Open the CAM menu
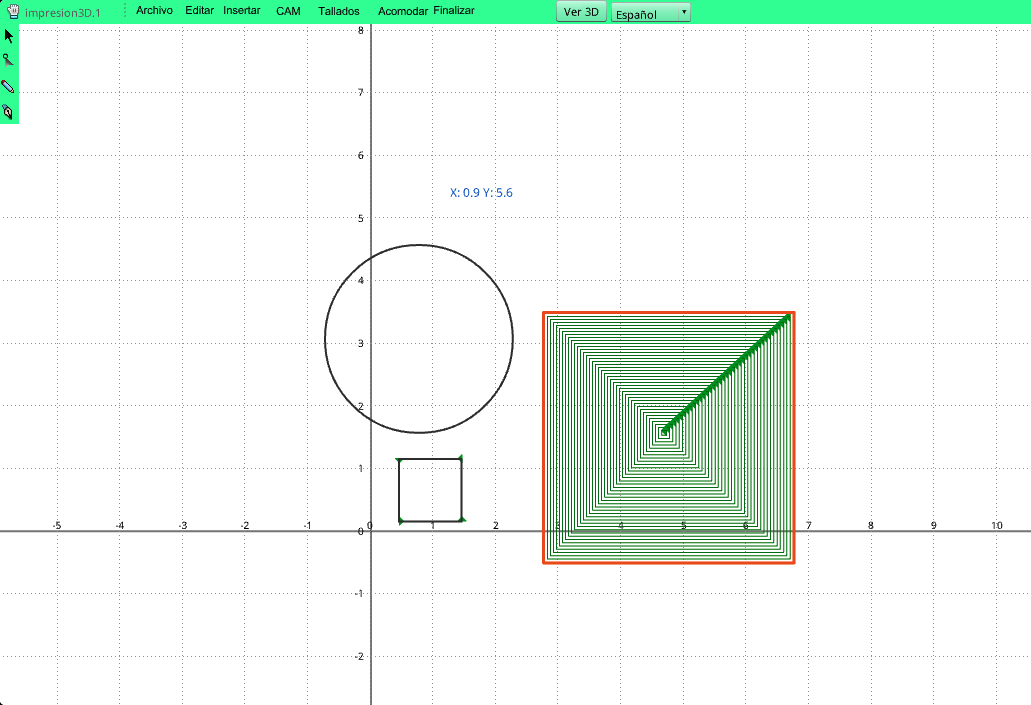The width and height of the screenshot is (1031, 705). pos(289,11)
